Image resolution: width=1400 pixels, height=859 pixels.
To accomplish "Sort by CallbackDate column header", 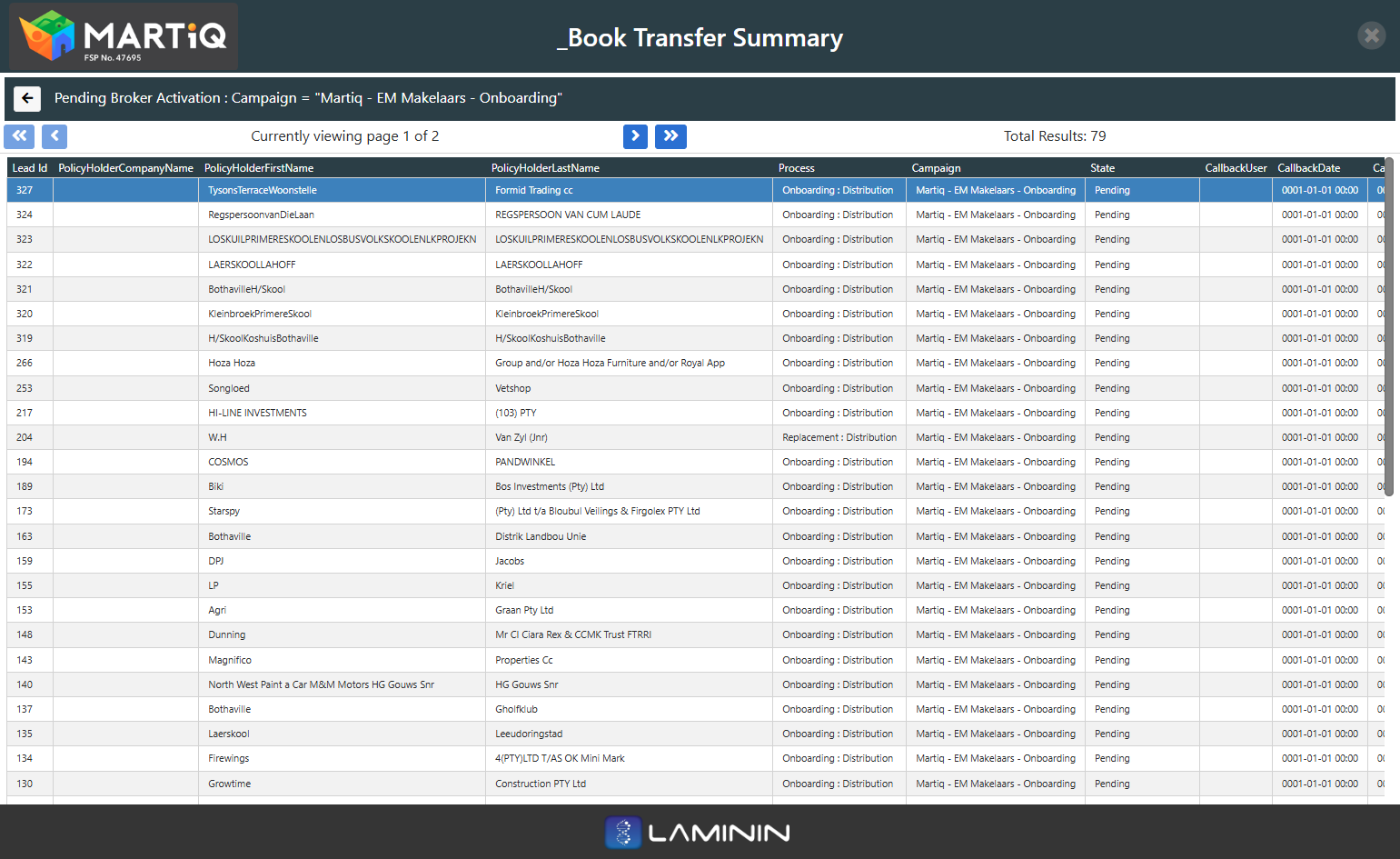I will (1320, 168).
